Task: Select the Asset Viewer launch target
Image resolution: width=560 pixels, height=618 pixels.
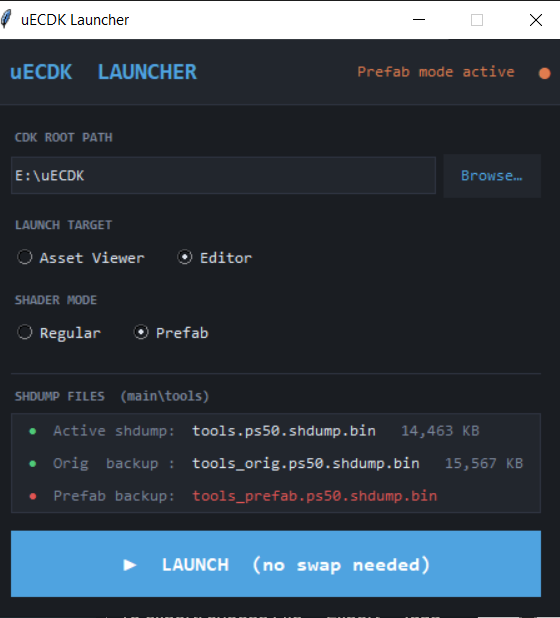Action: pyautogui.click(x=80, y=258)
